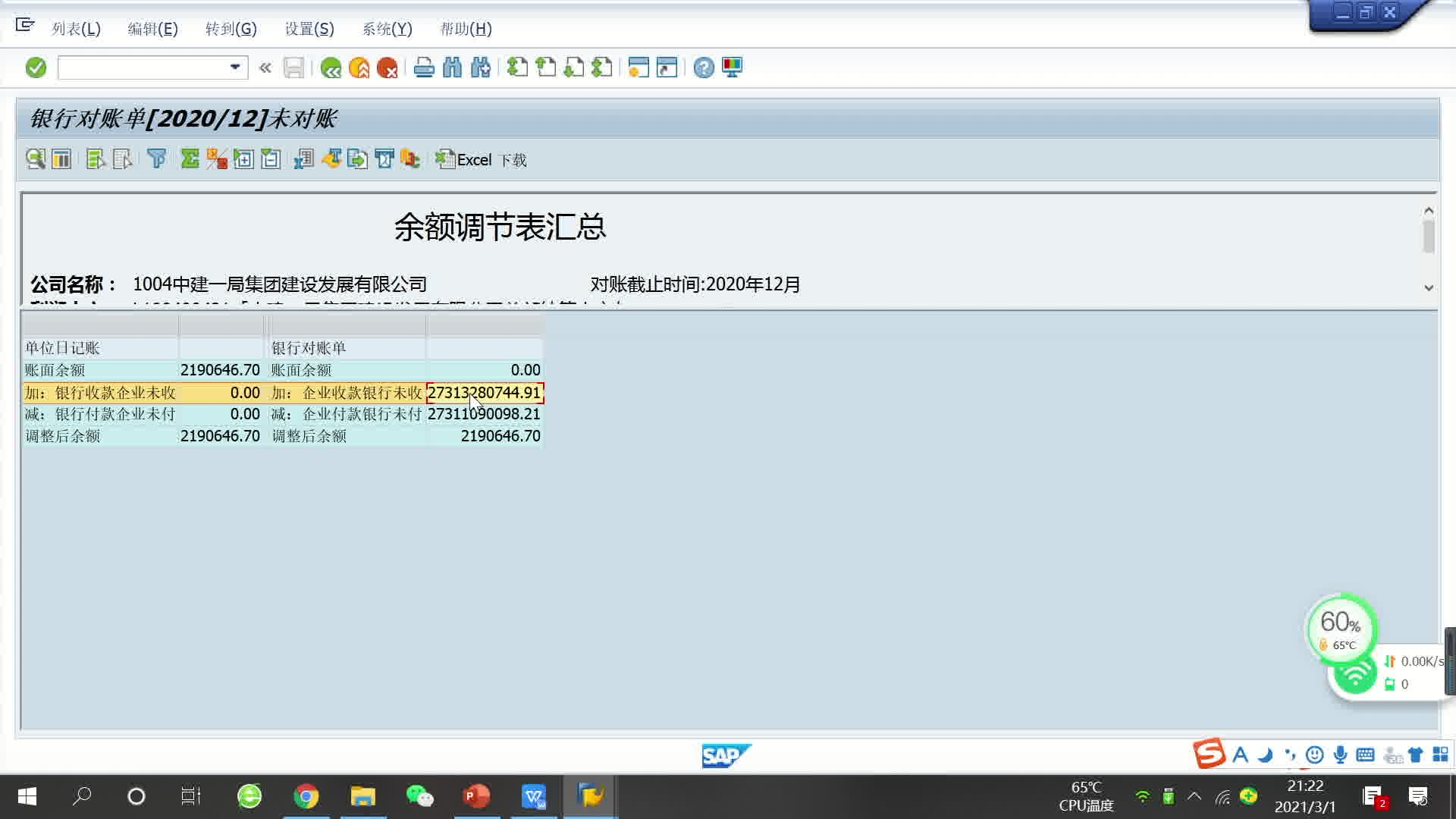Click the Subtotals icon
Viewport: 1456px width, 819px height.
point(217,159)
